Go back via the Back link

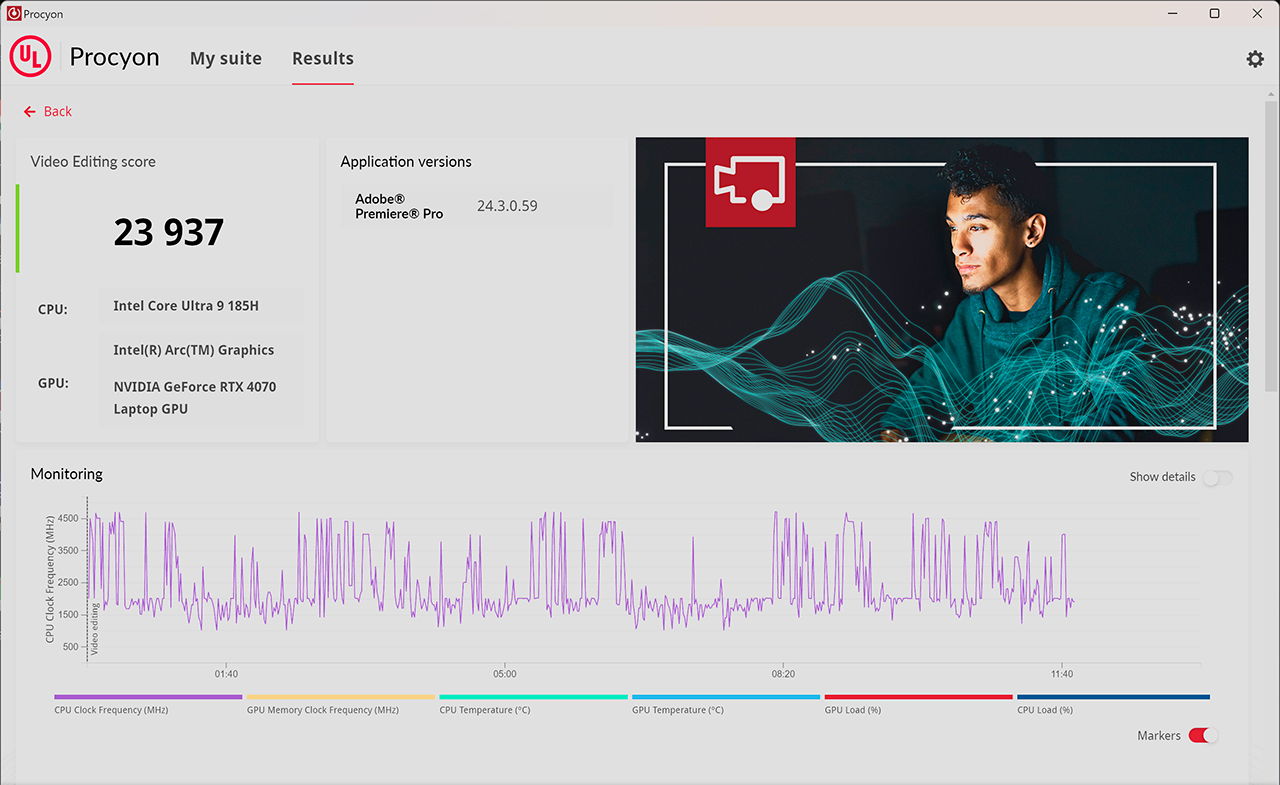58,111
